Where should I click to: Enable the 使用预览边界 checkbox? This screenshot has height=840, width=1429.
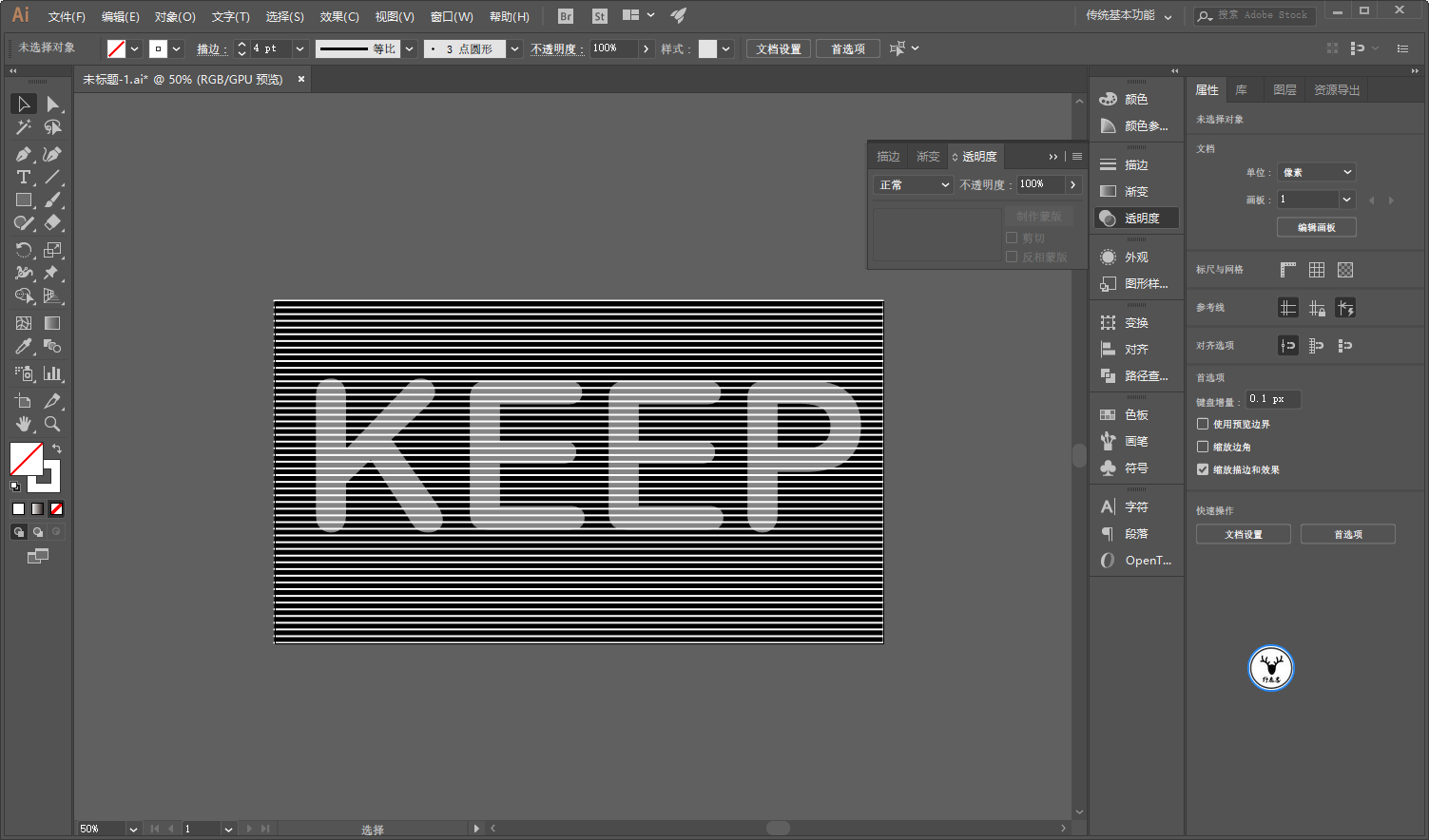[1203, 424]
